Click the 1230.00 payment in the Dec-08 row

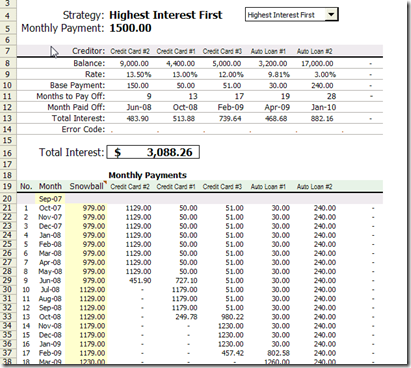point(231,335)
